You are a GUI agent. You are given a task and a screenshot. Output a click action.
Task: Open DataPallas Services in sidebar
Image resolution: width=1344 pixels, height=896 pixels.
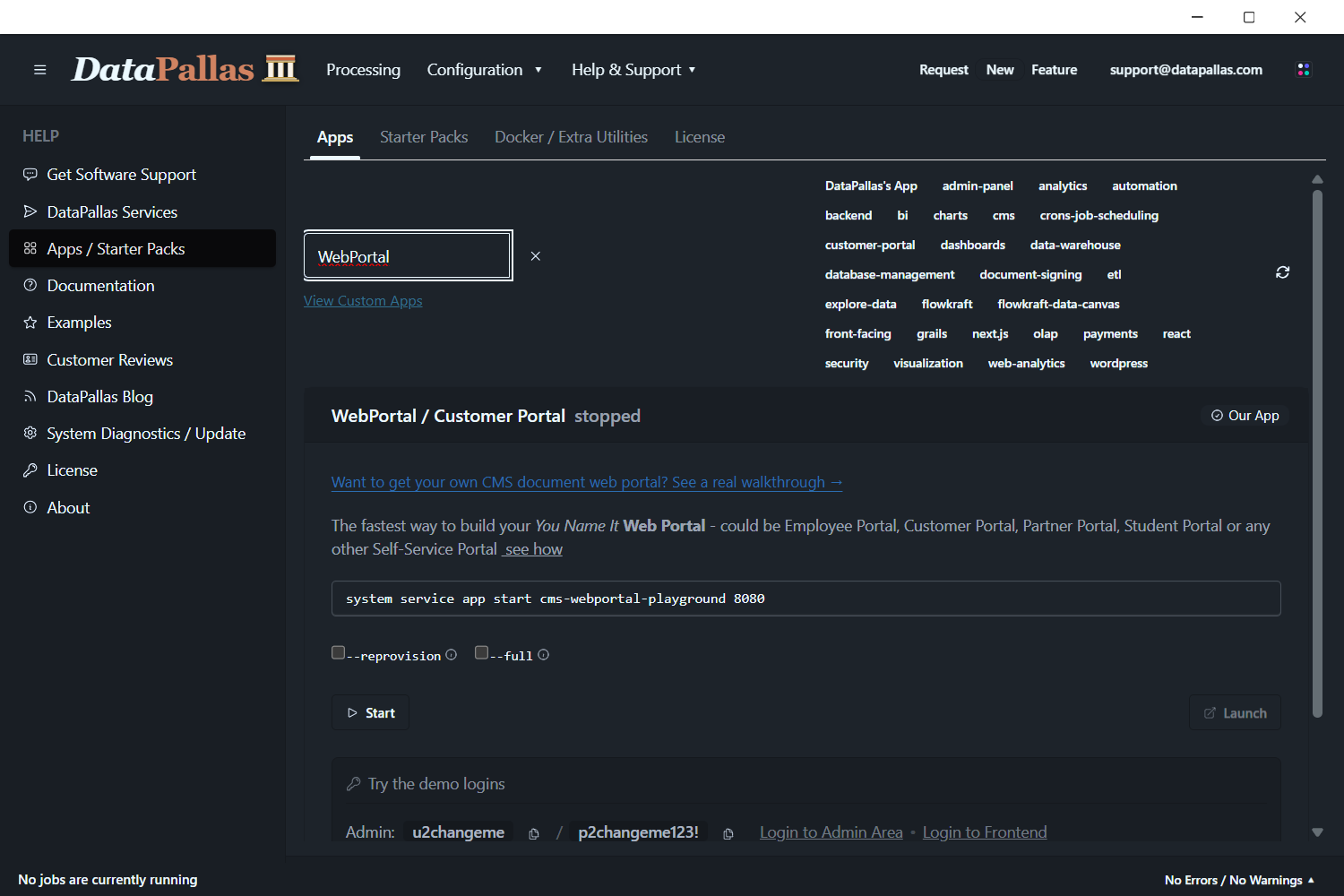click(x=142, y=212)
